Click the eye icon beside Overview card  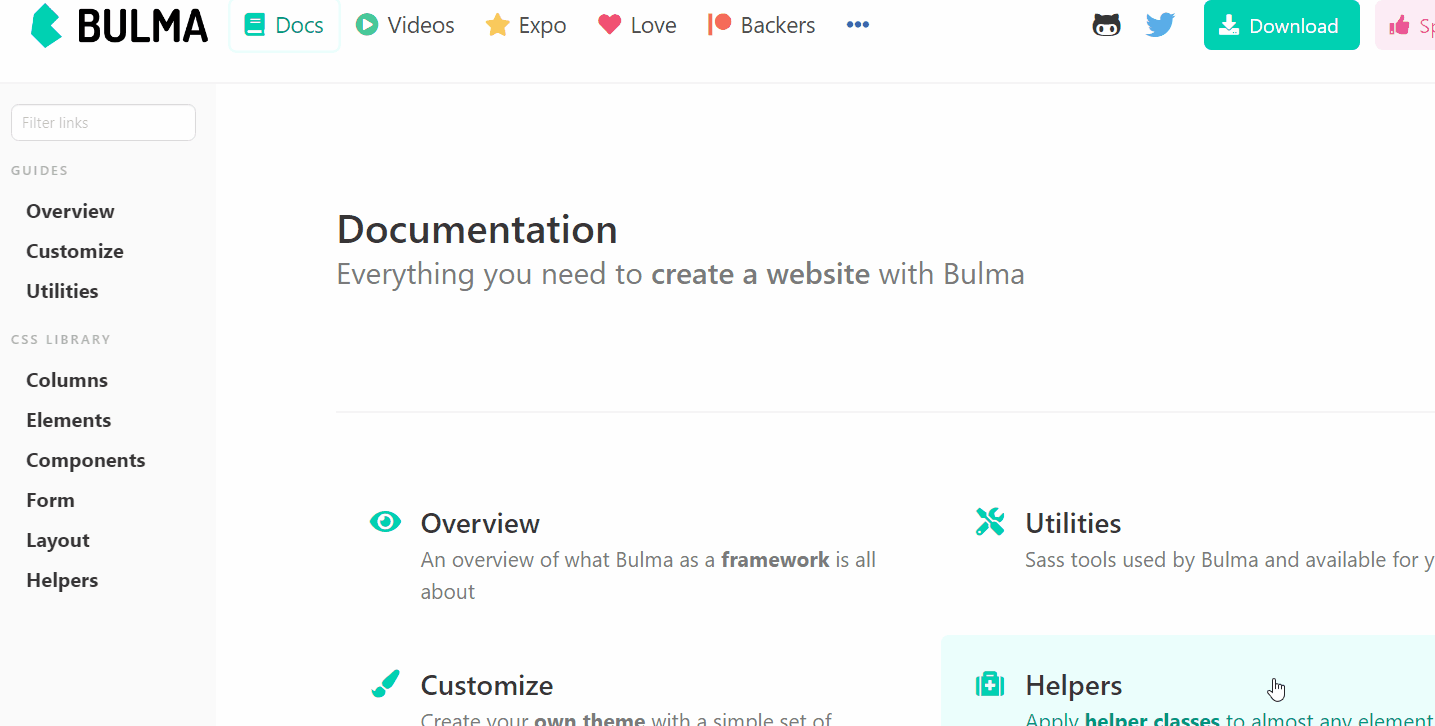pyautogui.click(x=385, y=521)
